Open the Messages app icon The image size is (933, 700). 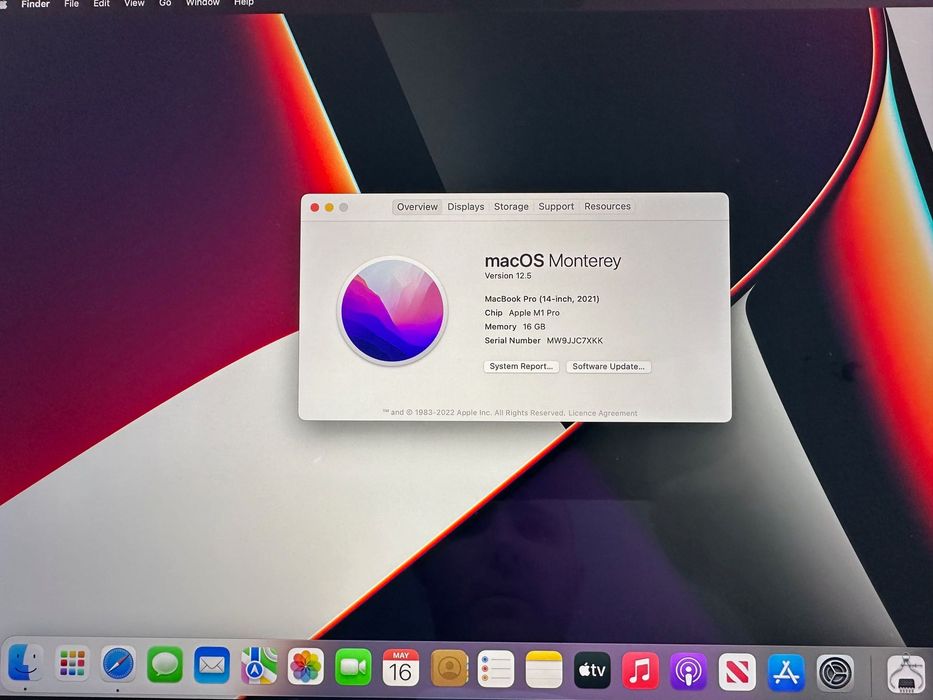coord(165,664)
